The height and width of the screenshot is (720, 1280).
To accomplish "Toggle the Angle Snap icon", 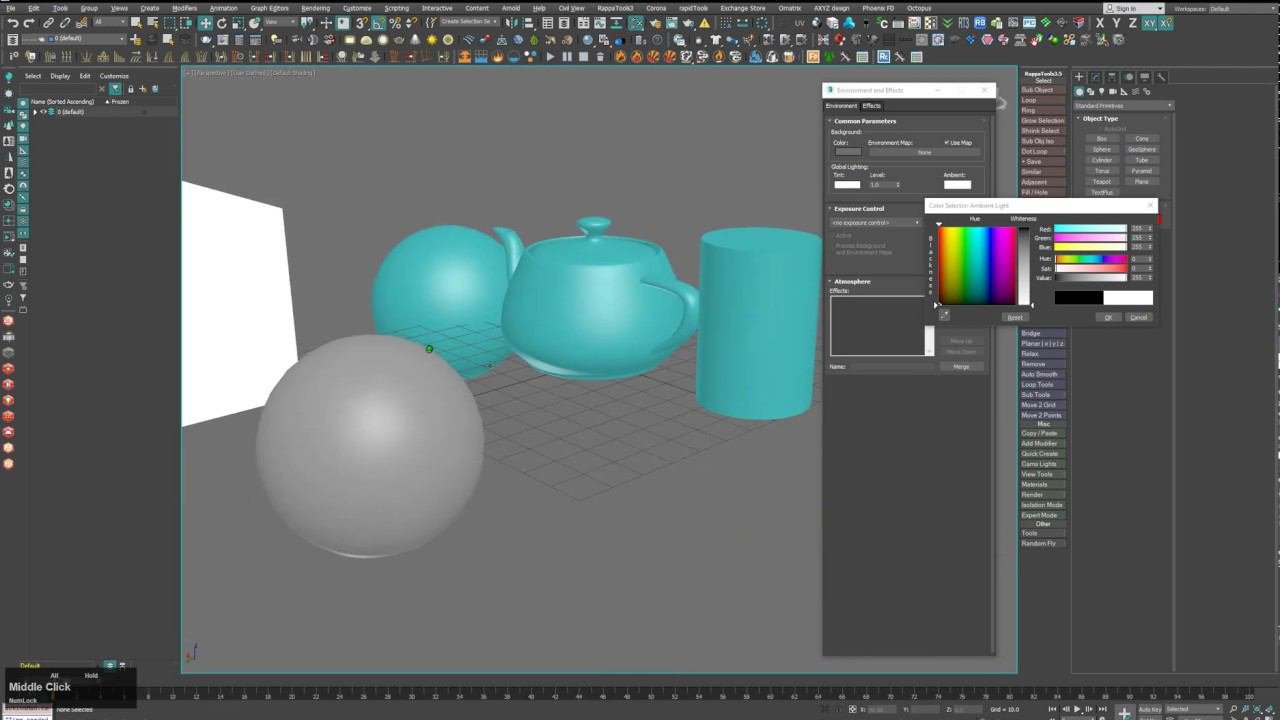I will (x=379, y=23).
